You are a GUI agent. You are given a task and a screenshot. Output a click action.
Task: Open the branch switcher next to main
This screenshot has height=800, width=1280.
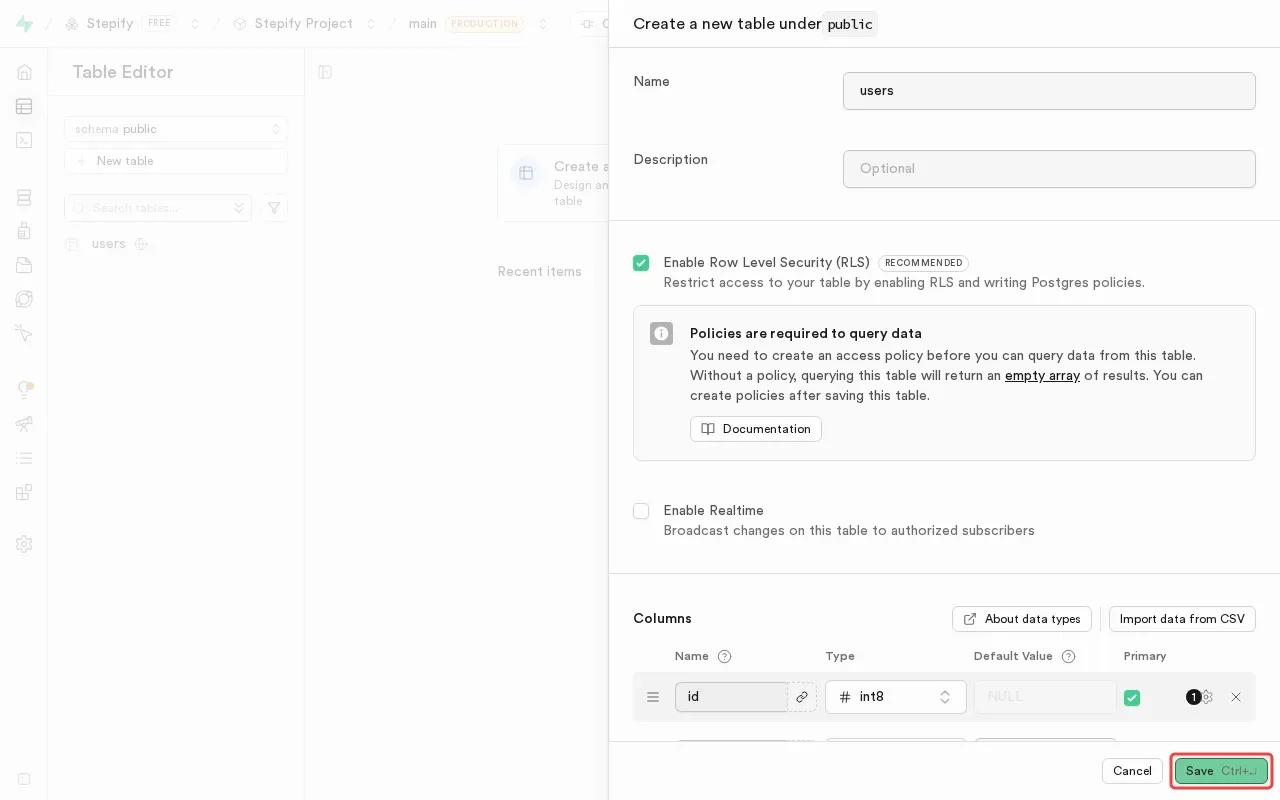(x=543, y=24)
